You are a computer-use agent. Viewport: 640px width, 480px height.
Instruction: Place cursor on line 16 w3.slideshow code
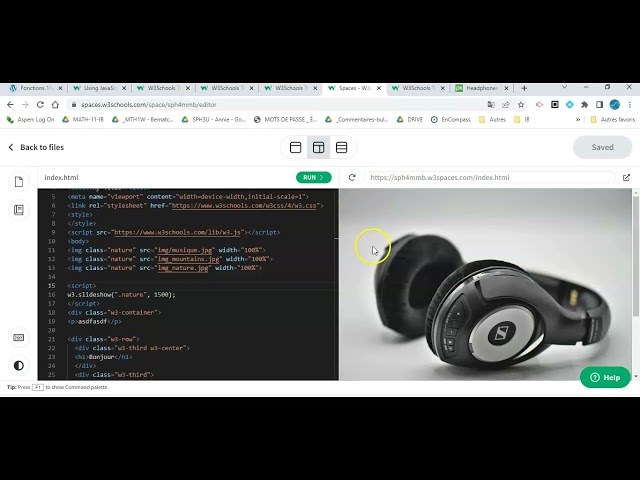(x=121, y=295)
